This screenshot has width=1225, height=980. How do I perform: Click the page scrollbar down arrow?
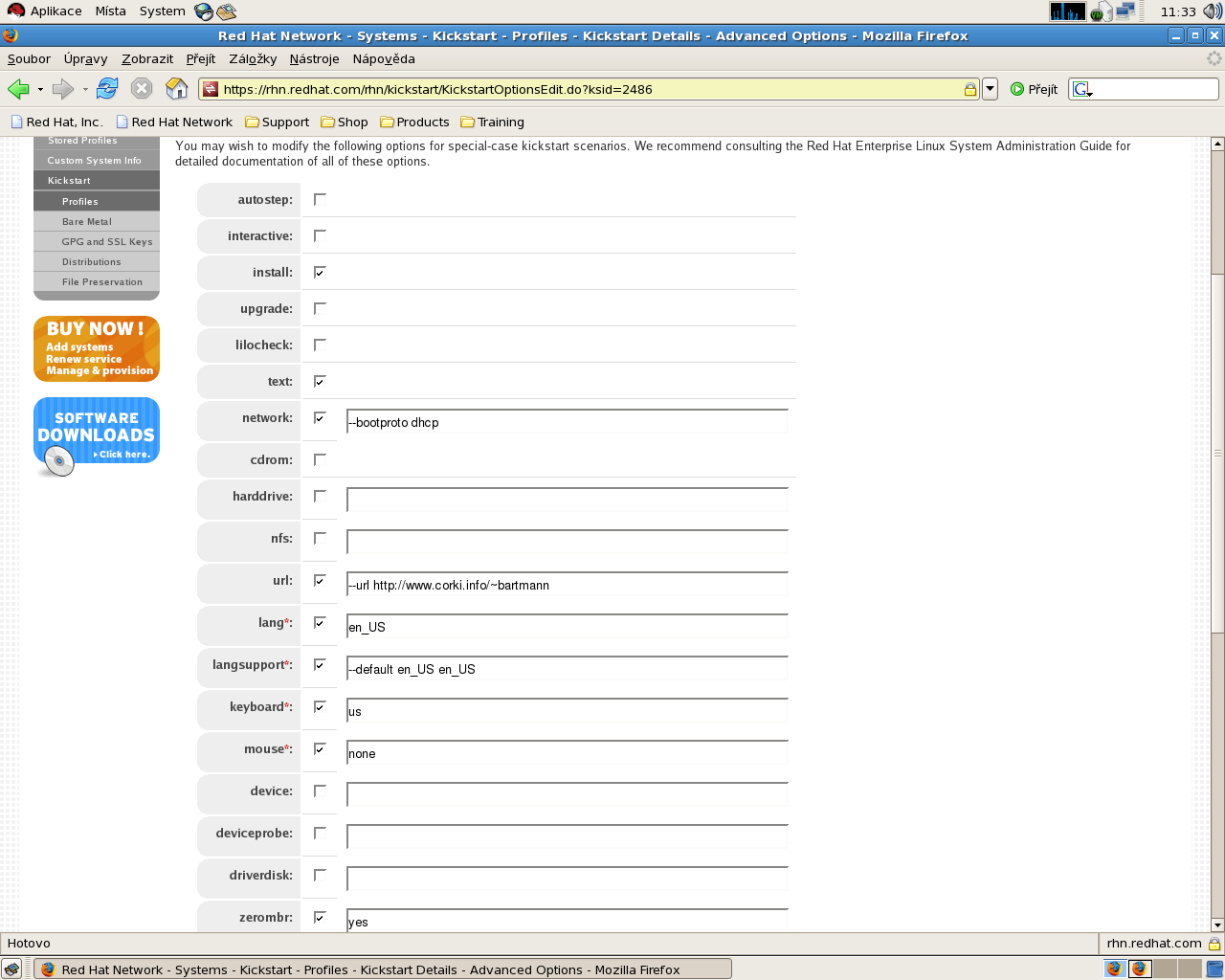point(1217,925)
